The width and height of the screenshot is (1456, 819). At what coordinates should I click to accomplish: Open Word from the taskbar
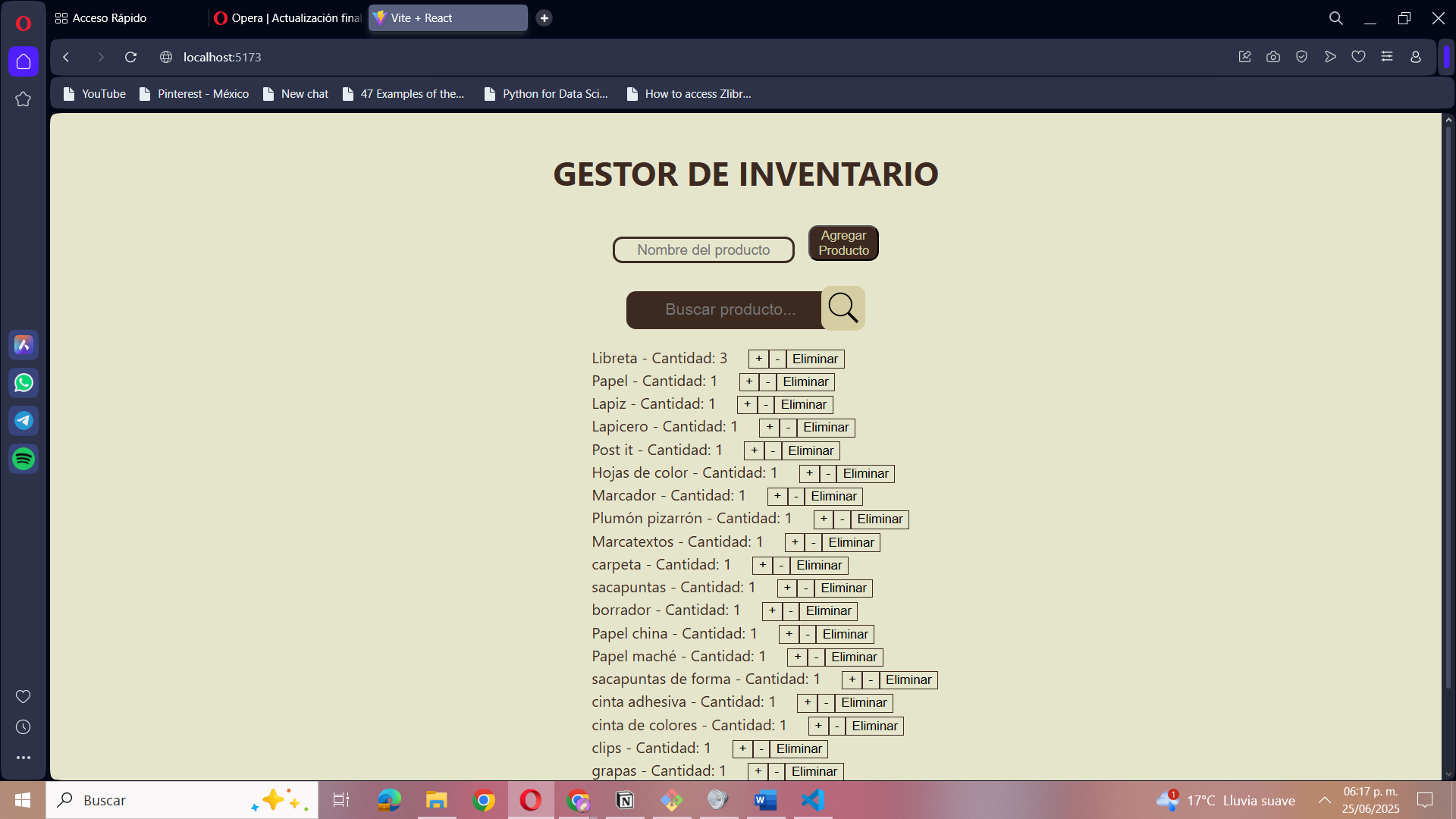coord(766,800)
